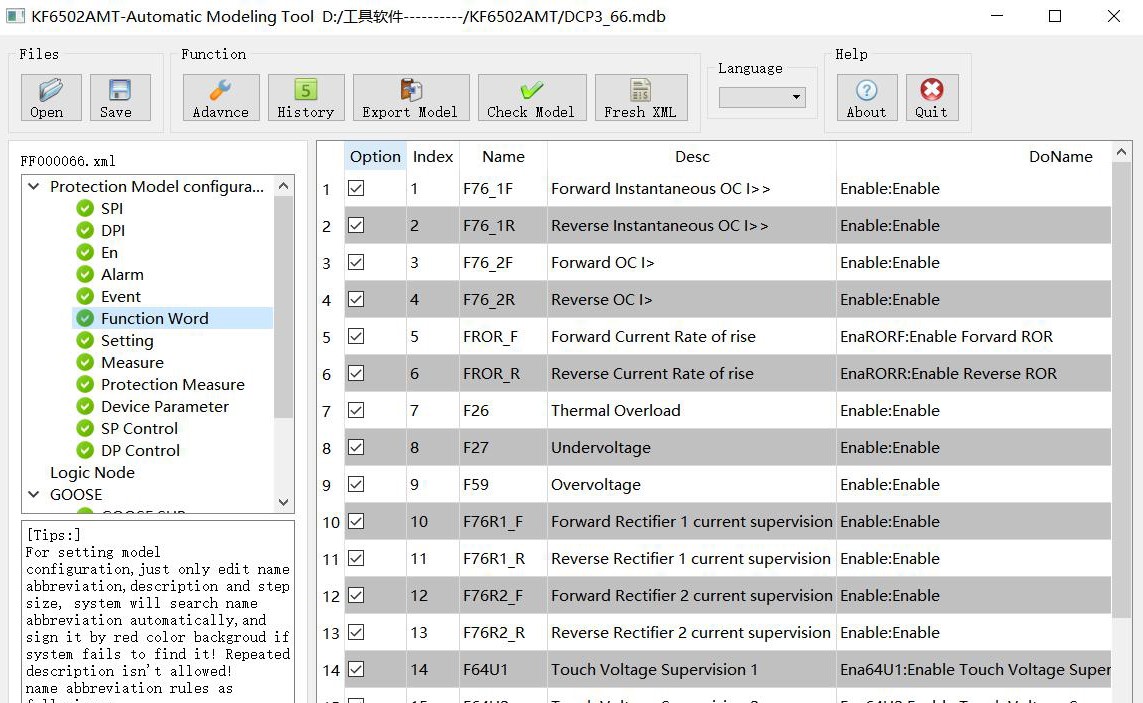
Task: Click the Desc column header
Action: 692,156
